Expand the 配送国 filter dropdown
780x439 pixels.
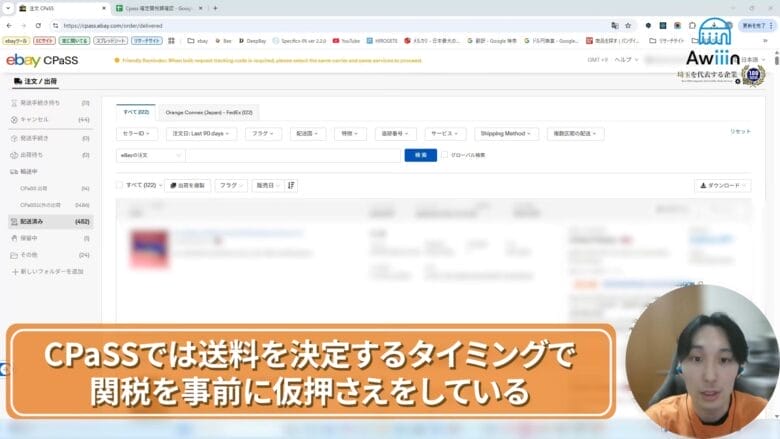307,134
